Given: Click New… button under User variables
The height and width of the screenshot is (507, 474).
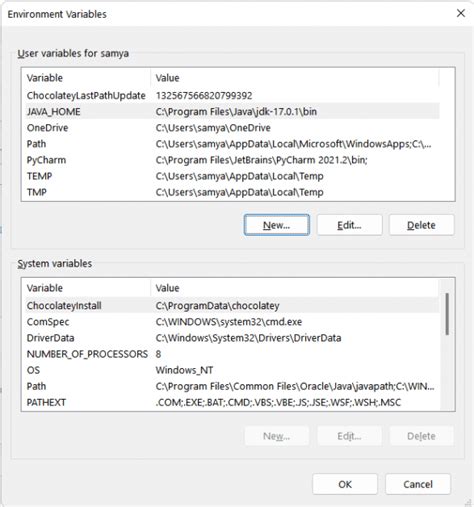Looking at the screenshot, I should [276, 225].
